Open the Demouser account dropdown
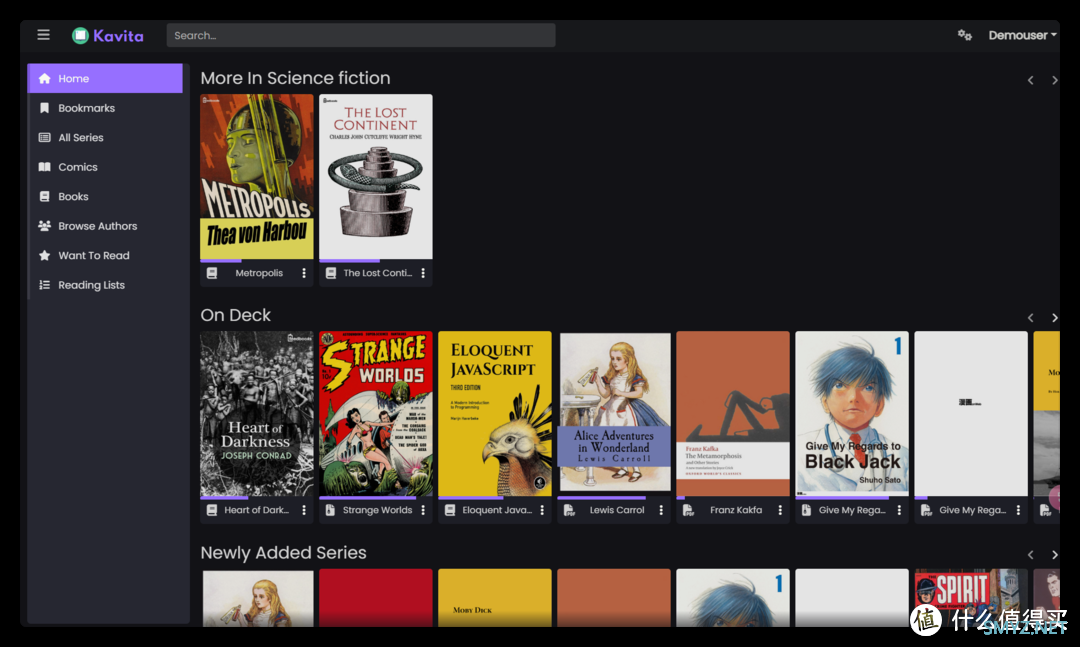1080x647 pixels. click(x=1022, y=35)
